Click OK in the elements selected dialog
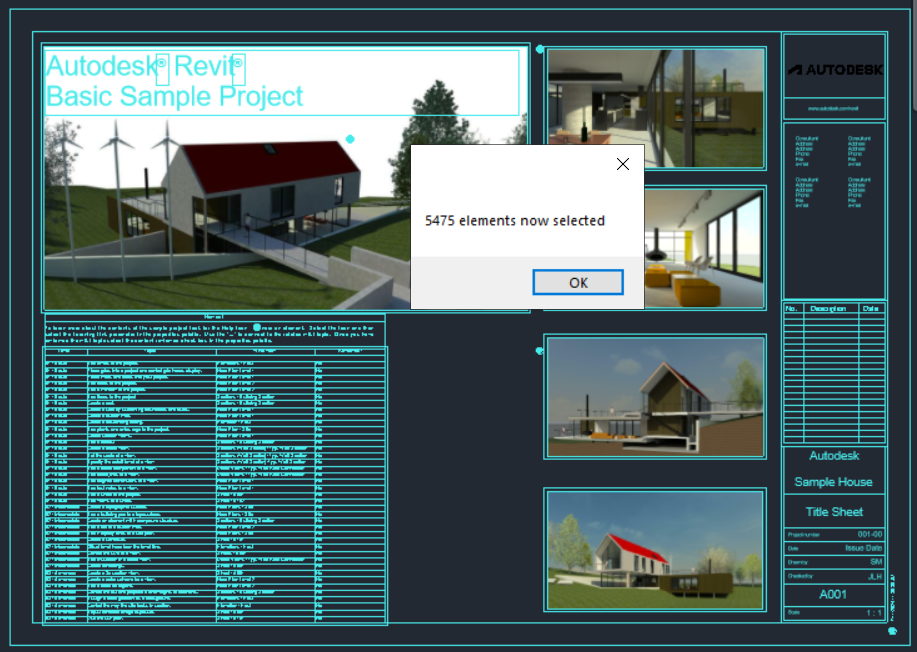The image size is (917, 652). click(578, 282)
